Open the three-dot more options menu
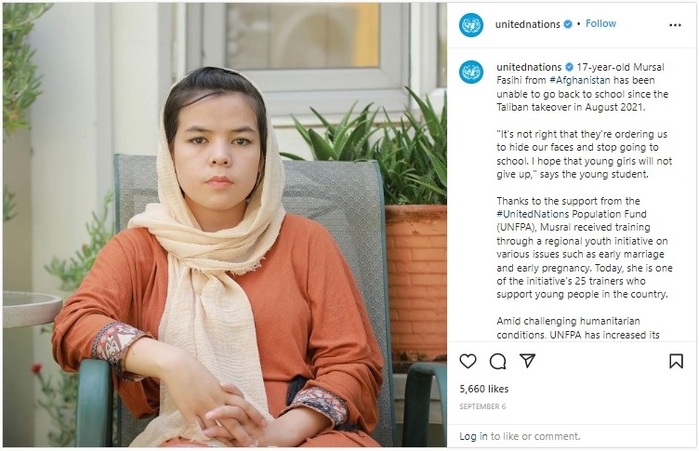The height and width of the screenshot is (451, 699). tap(675, 25)
